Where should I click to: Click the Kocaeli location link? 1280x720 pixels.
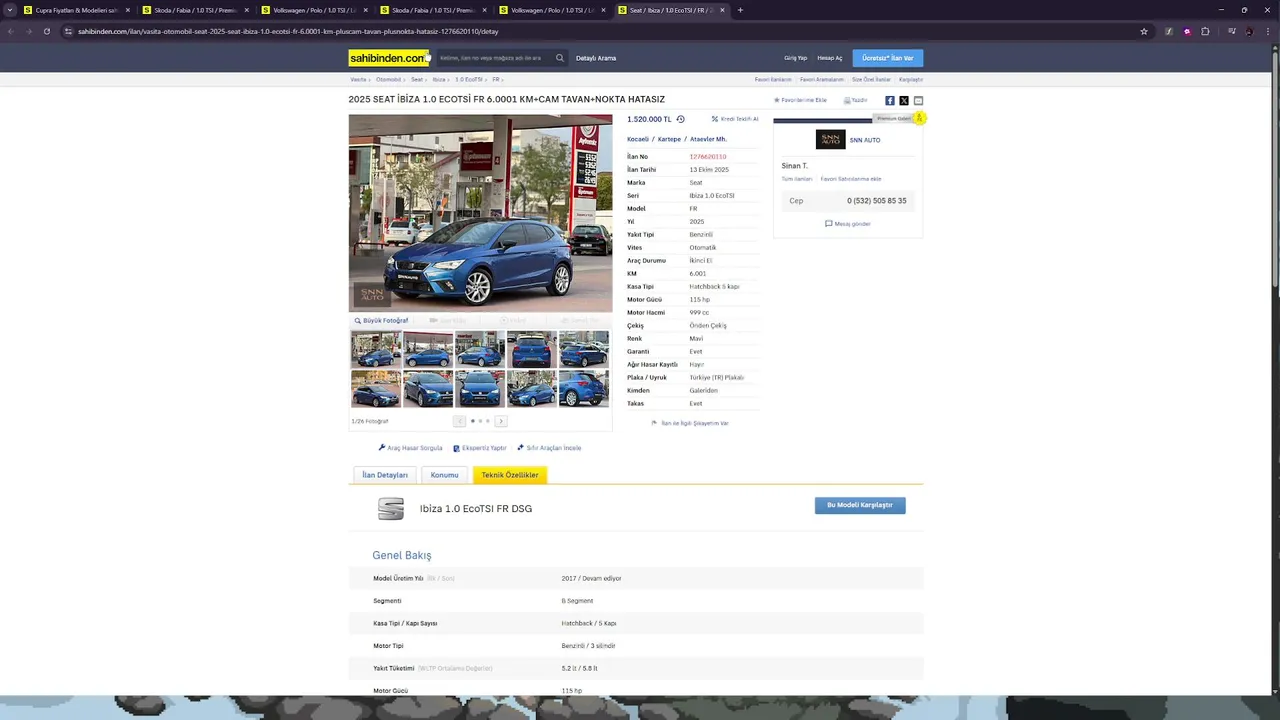638,139
